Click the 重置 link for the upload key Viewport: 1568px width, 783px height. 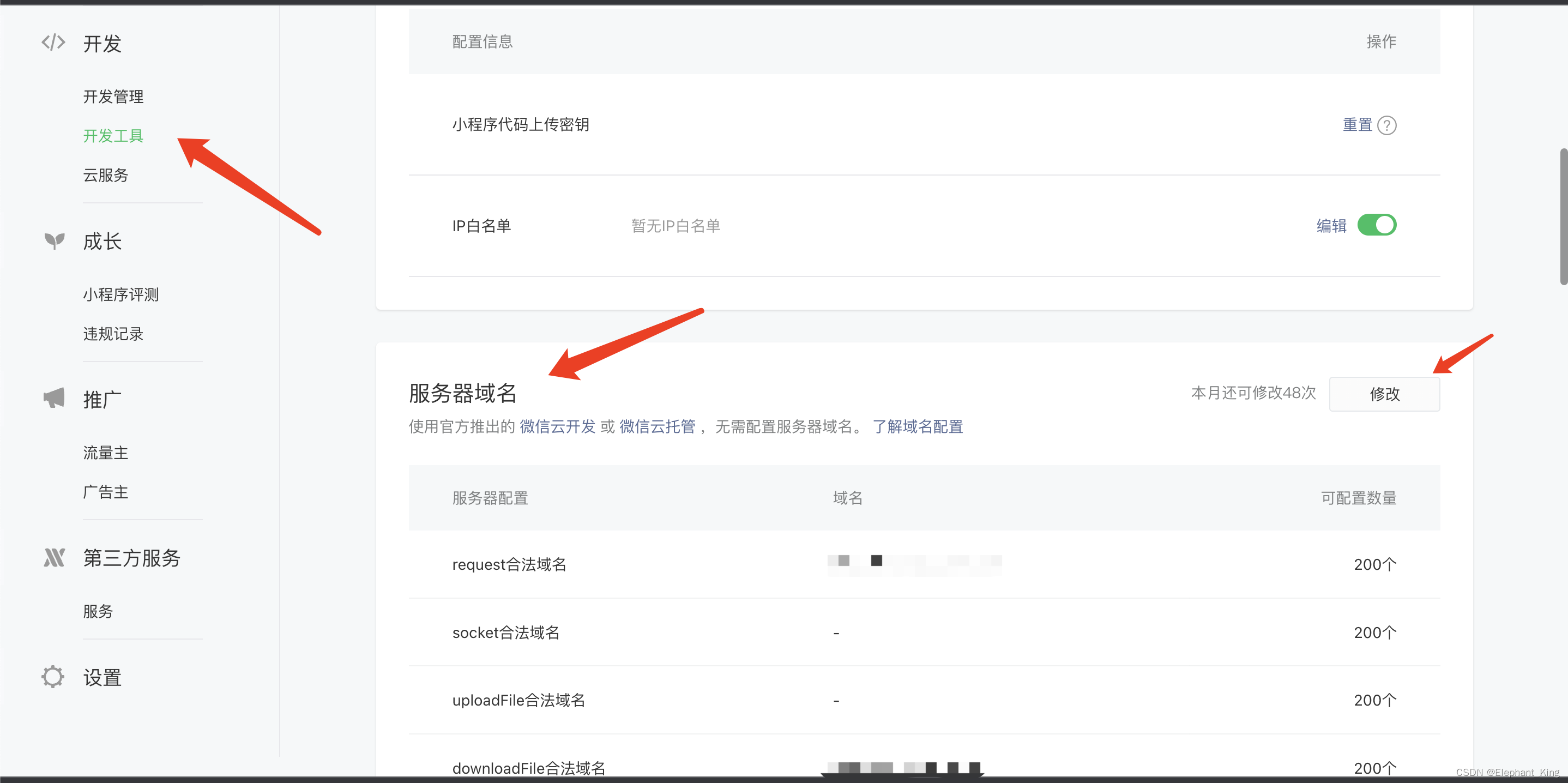1358,125
